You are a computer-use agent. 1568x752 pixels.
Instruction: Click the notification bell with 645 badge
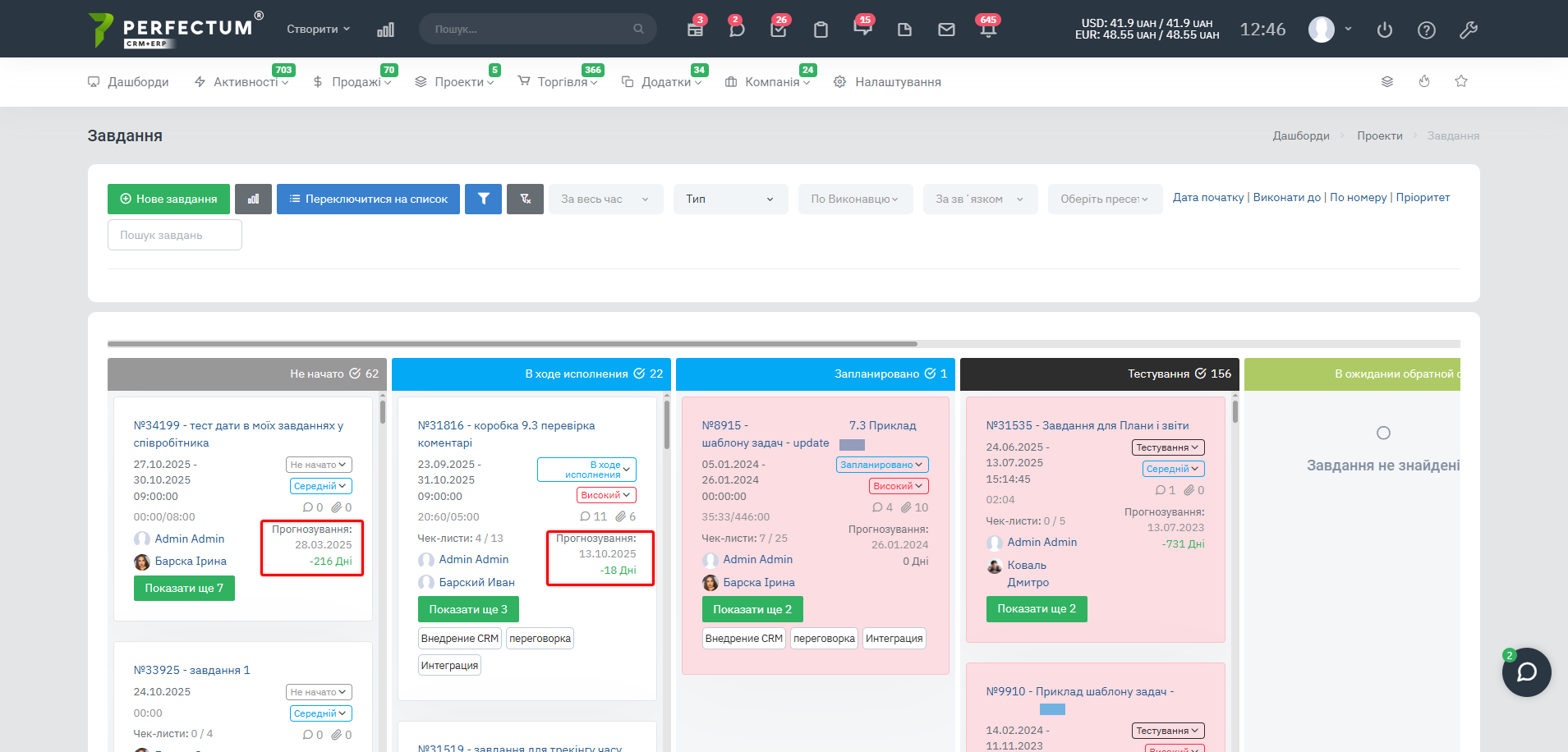point(987,30)
